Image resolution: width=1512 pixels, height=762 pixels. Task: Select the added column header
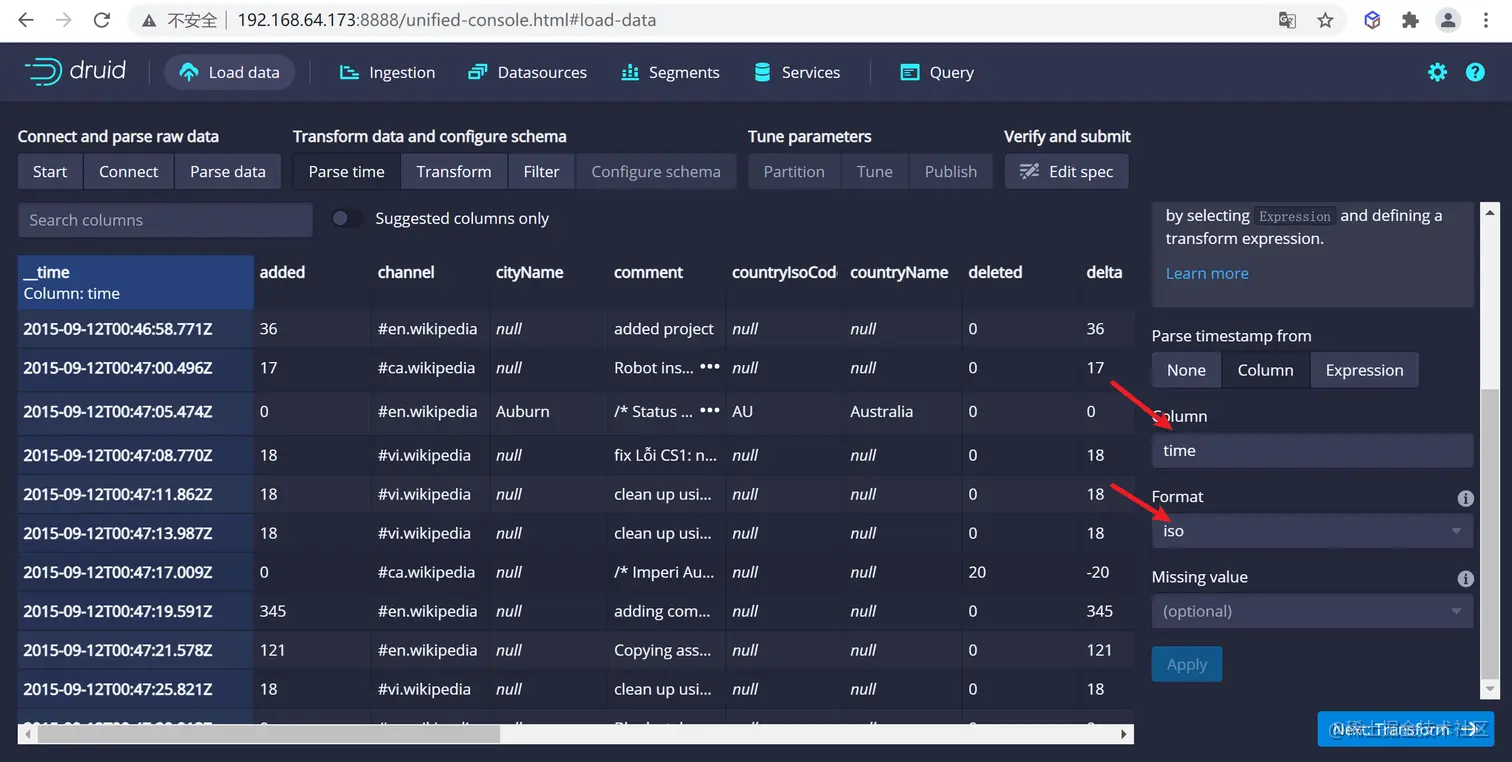pos(313,282)
